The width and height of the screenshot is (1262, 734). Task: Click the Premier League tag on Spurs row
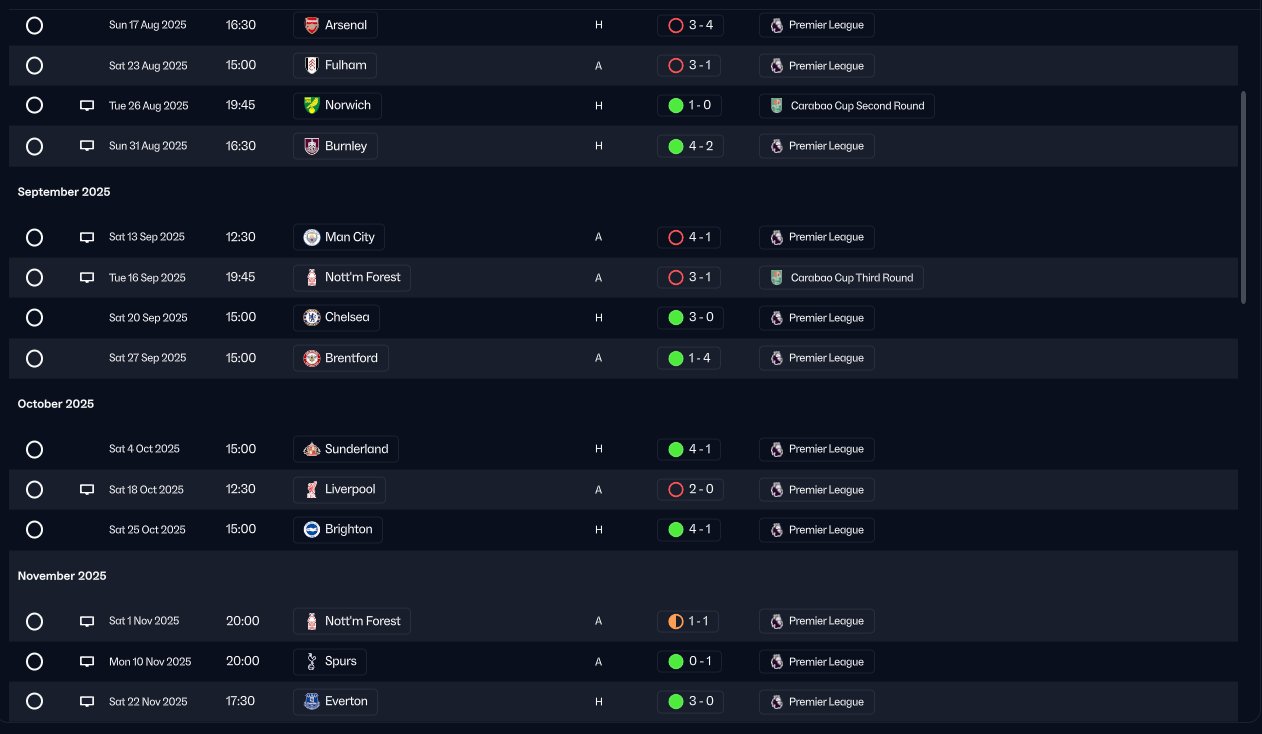pos(826,662)
